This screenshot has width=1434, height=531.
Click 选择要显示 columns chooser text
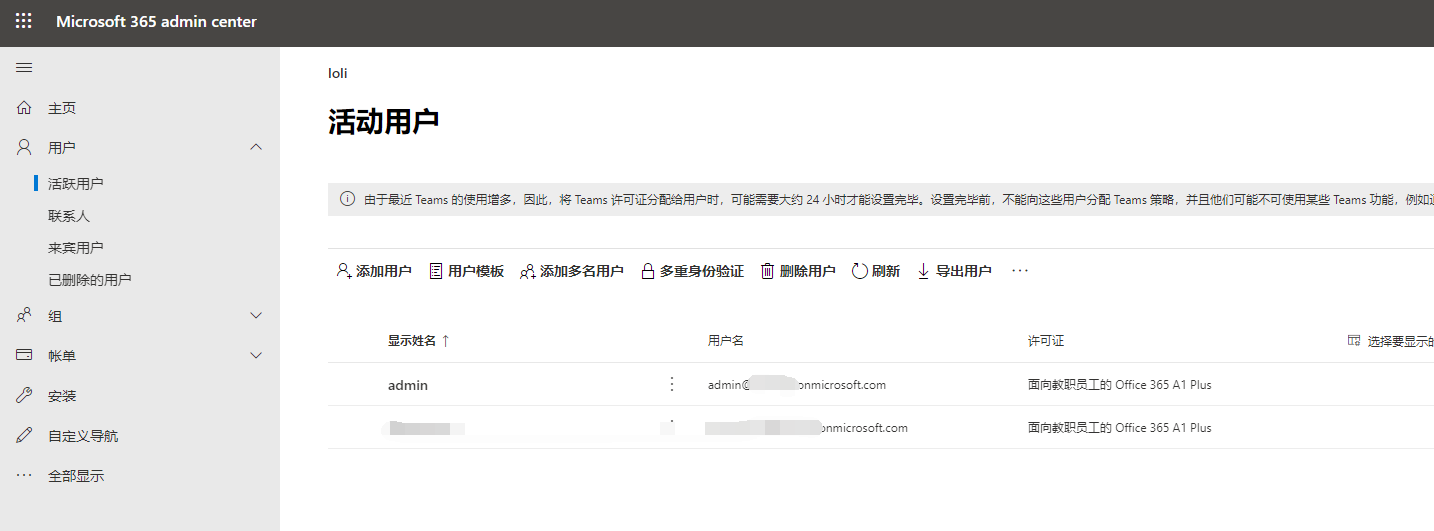[1401, 341]
